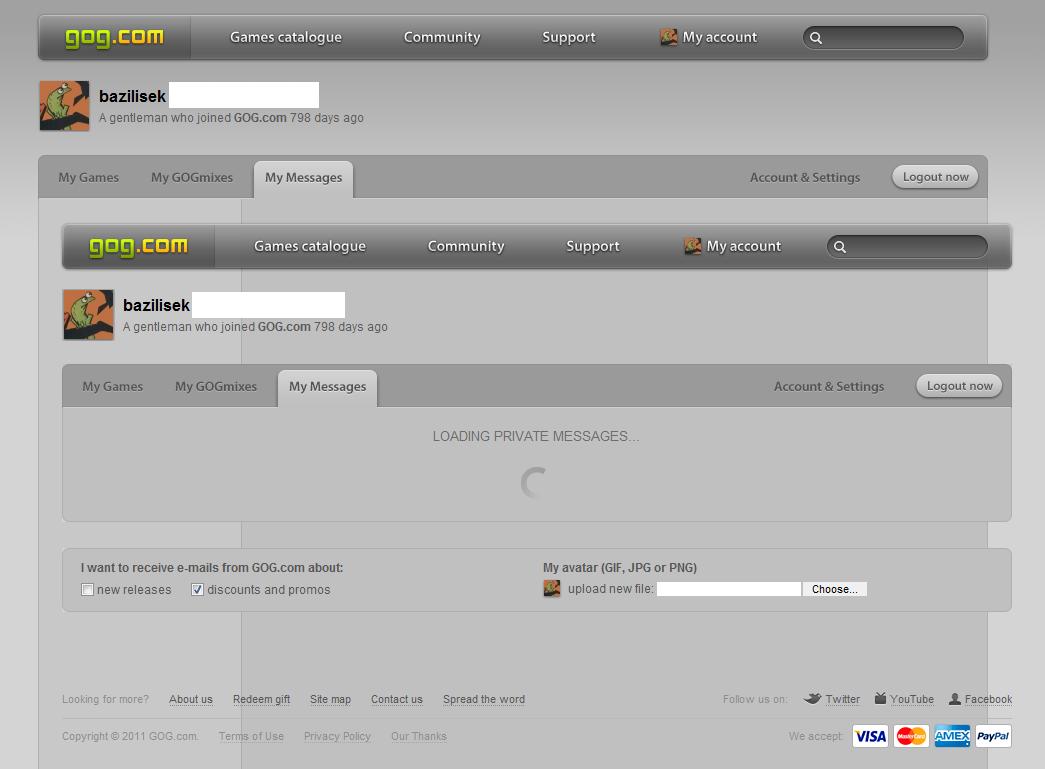Click the small avatar icon beside inner My account
Image resolution: width=1045 pixels, height=769 pixels.
692,246
